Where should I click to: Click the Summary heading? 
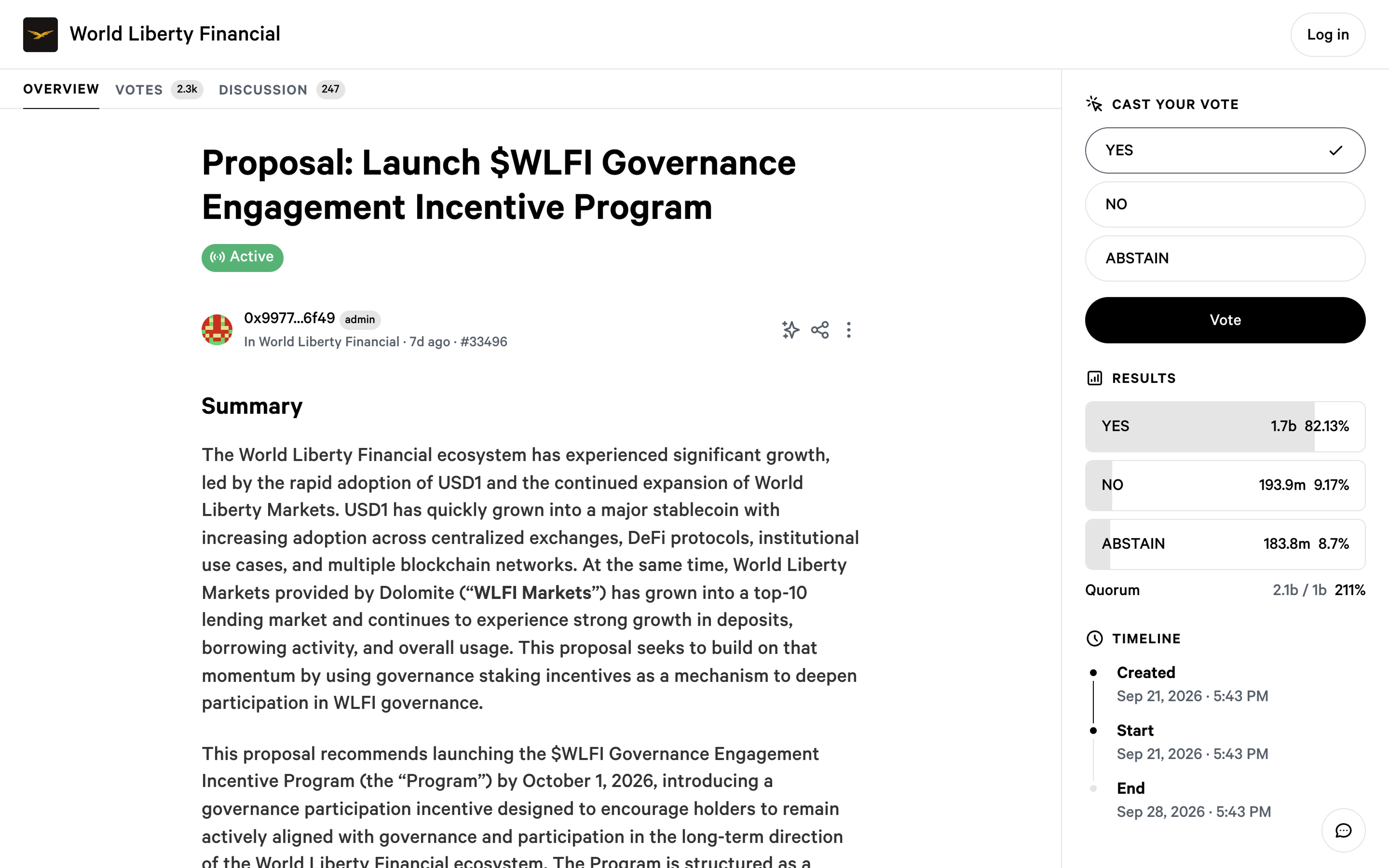pos(252,407)
